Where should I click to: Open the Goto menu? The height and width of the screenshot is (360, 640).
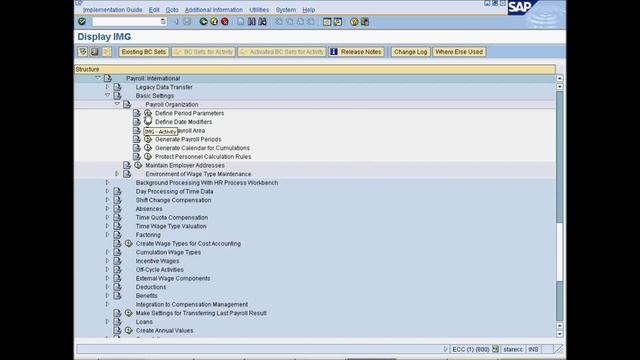click(x=172, y=10)
